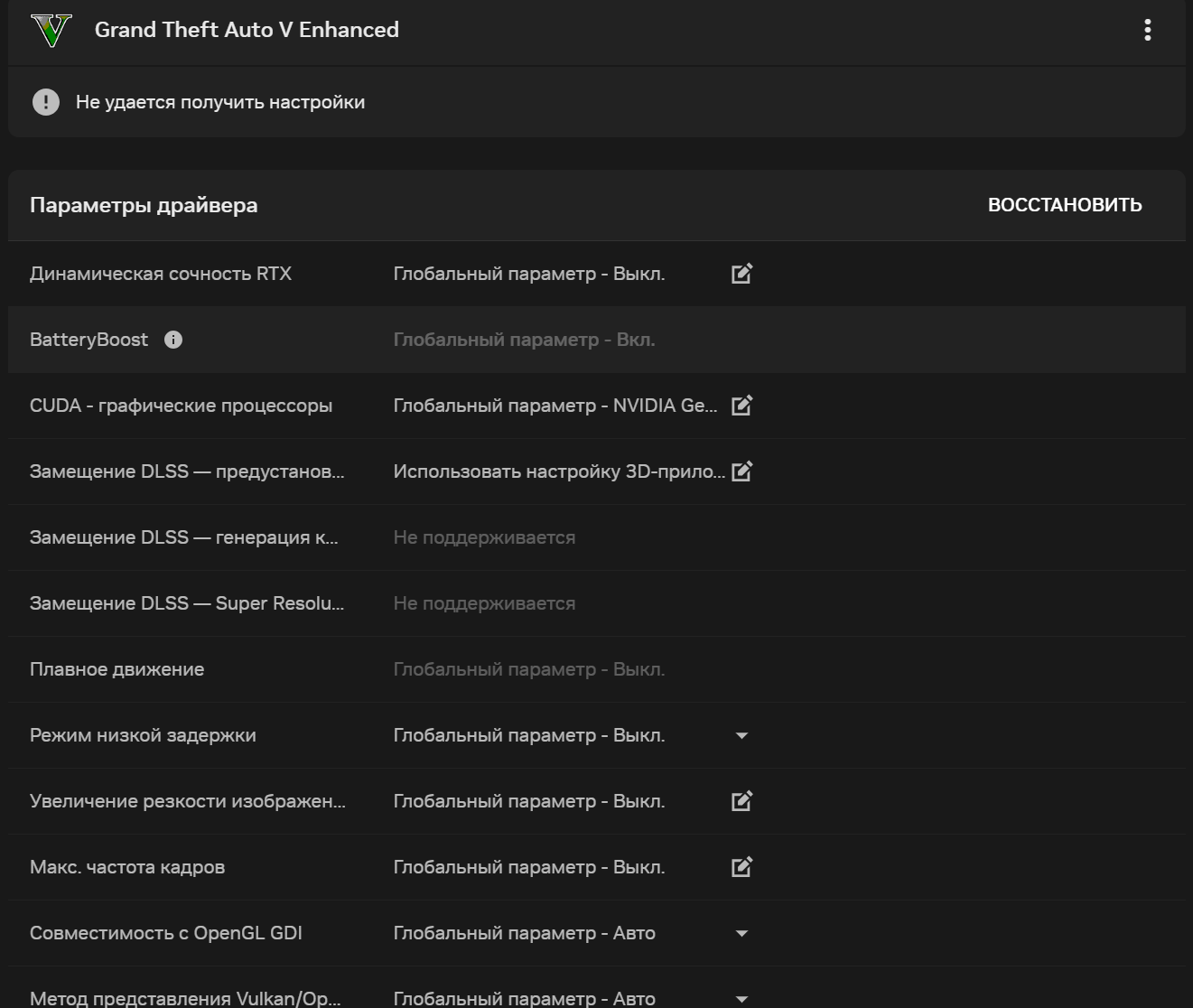Edit the Динамическая сочность RTX setting
The height and width of the screenshot is (1008, 1193).
coord(741,274)
